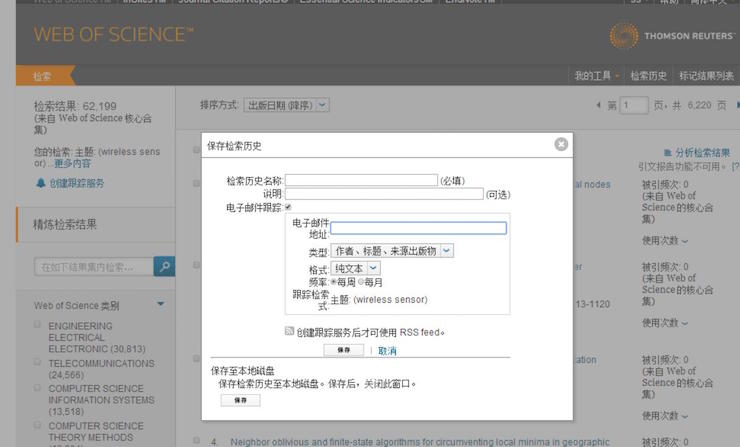Click 保存 under 保存至本地磁盘
740x447 pixels.
click(x=240, y=400)
